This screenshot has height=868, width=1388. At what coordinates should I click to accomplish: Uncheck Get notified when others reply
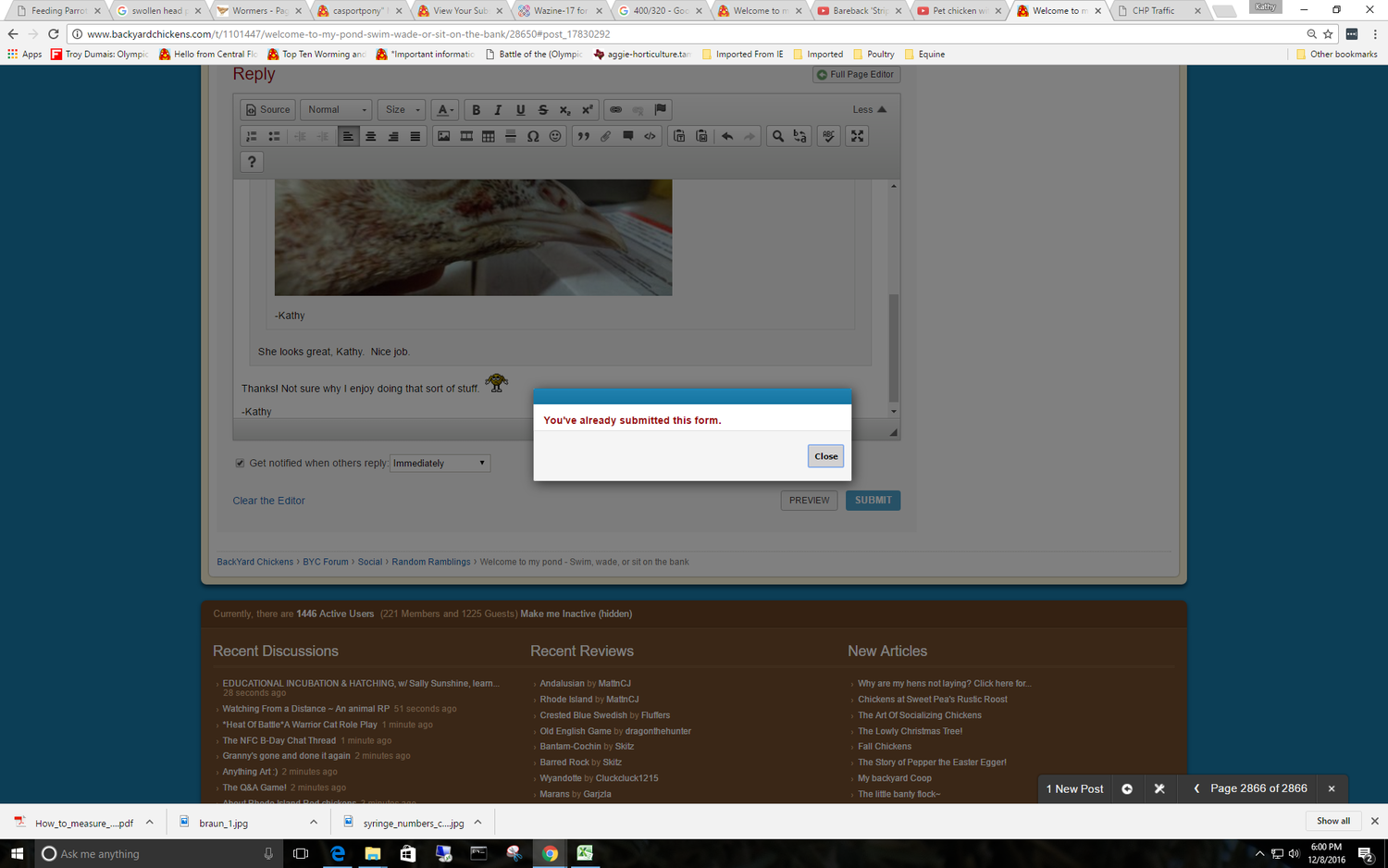(240, 463)
